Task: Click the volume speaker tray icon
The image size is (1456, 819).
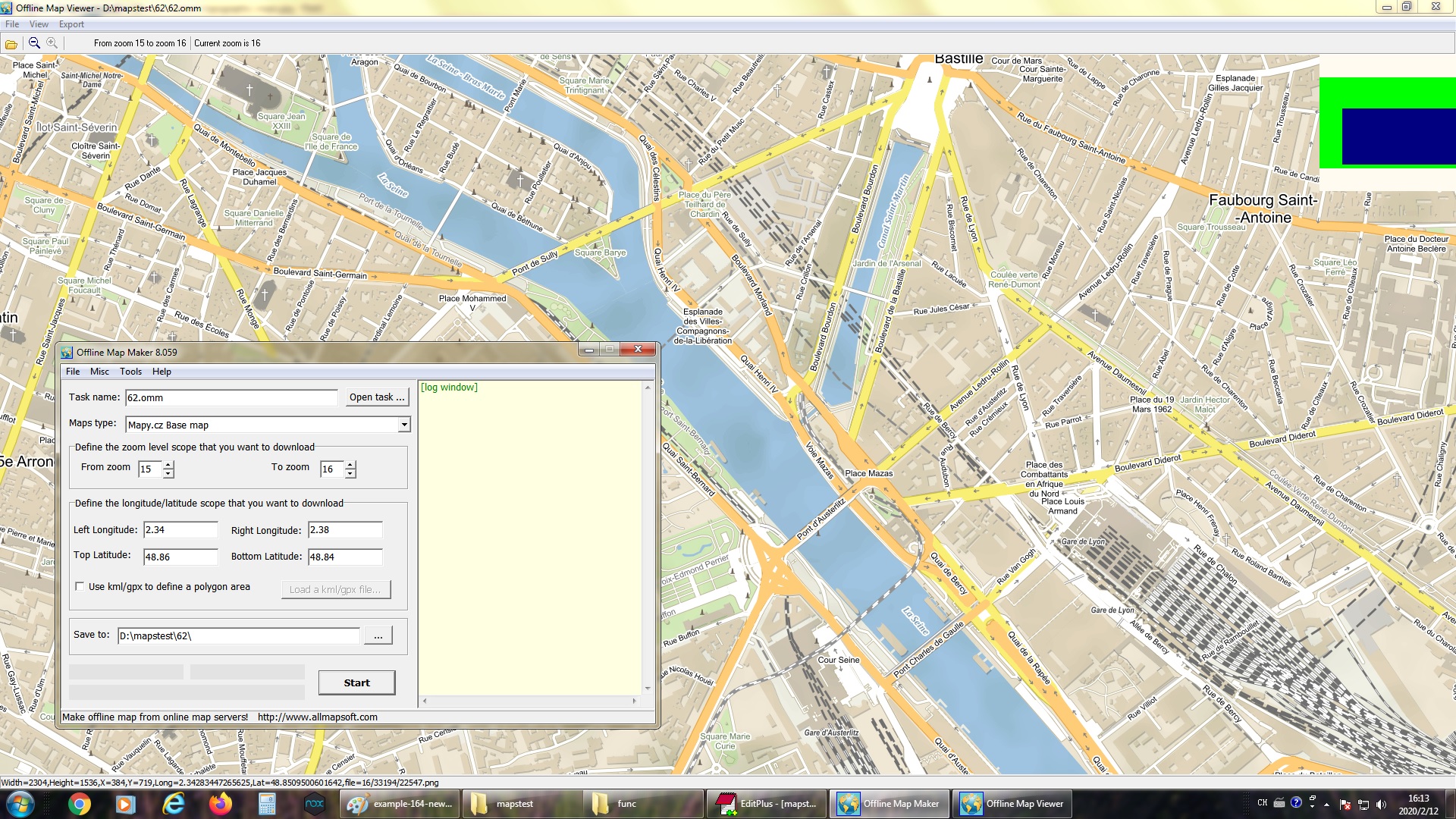Action: tap(1380, 805)
